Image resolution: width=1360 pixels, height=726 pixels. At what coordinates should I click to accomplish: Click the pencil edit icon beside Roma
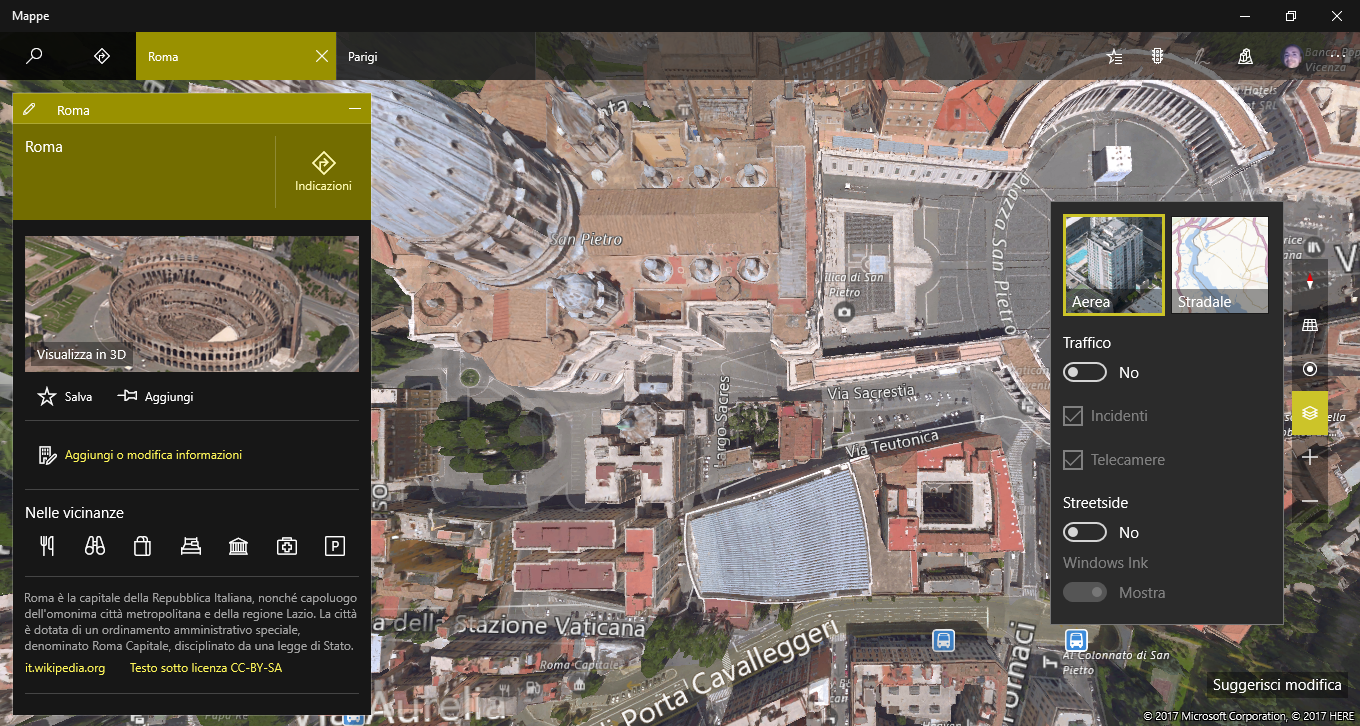pos(29,110)
